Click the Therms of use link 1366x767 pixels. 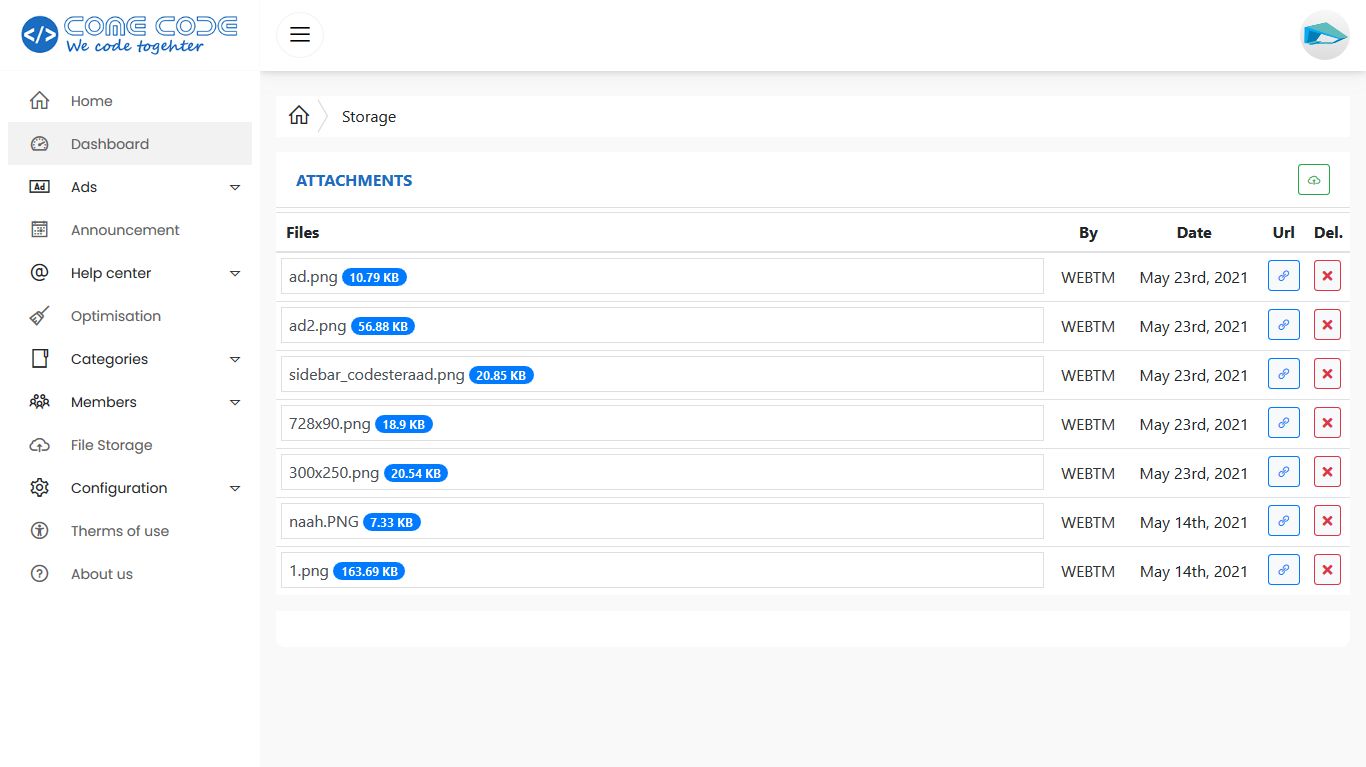[x=119, y=531]
